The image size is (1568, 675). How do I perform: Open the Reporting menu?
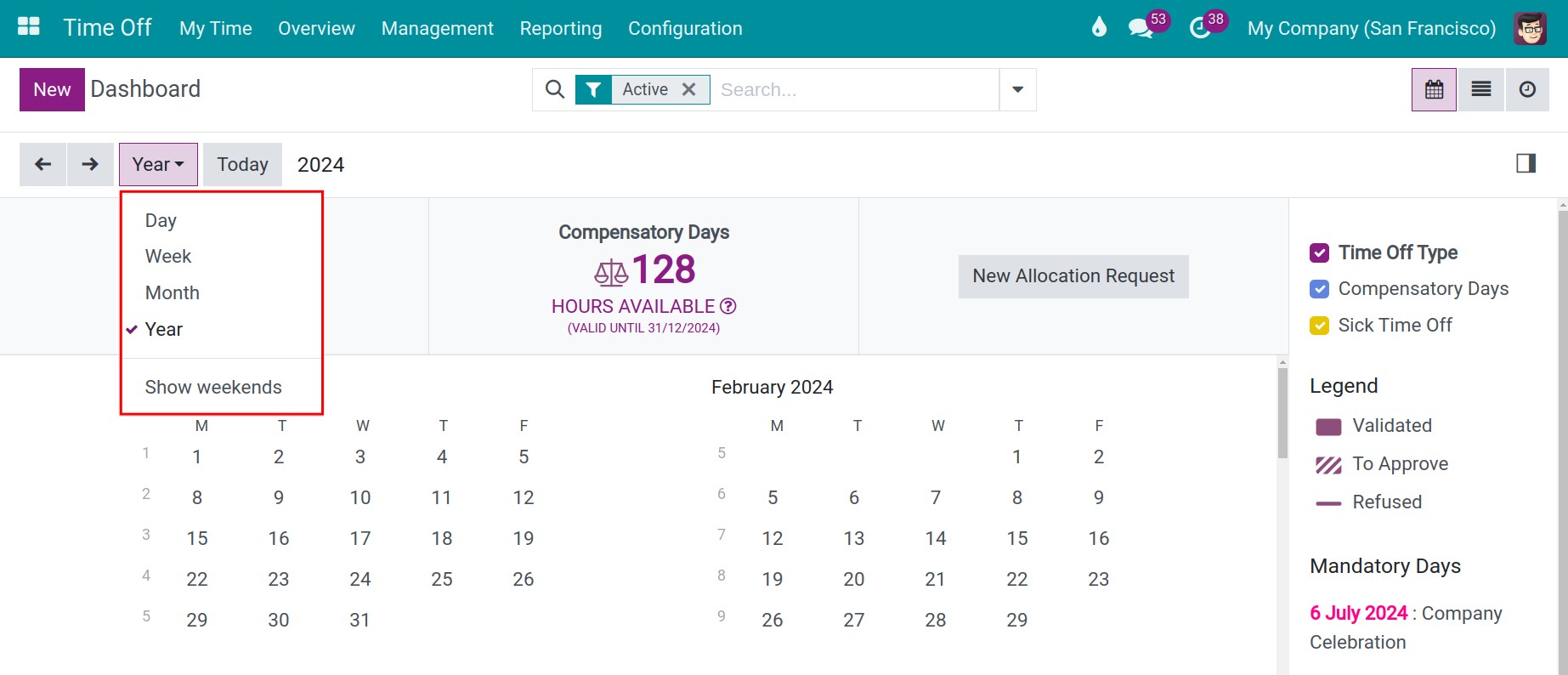click(x=561, y=28)
